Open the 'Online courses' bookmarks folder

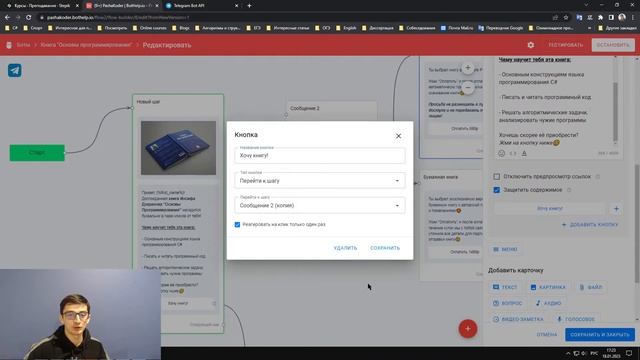(150, 28)
